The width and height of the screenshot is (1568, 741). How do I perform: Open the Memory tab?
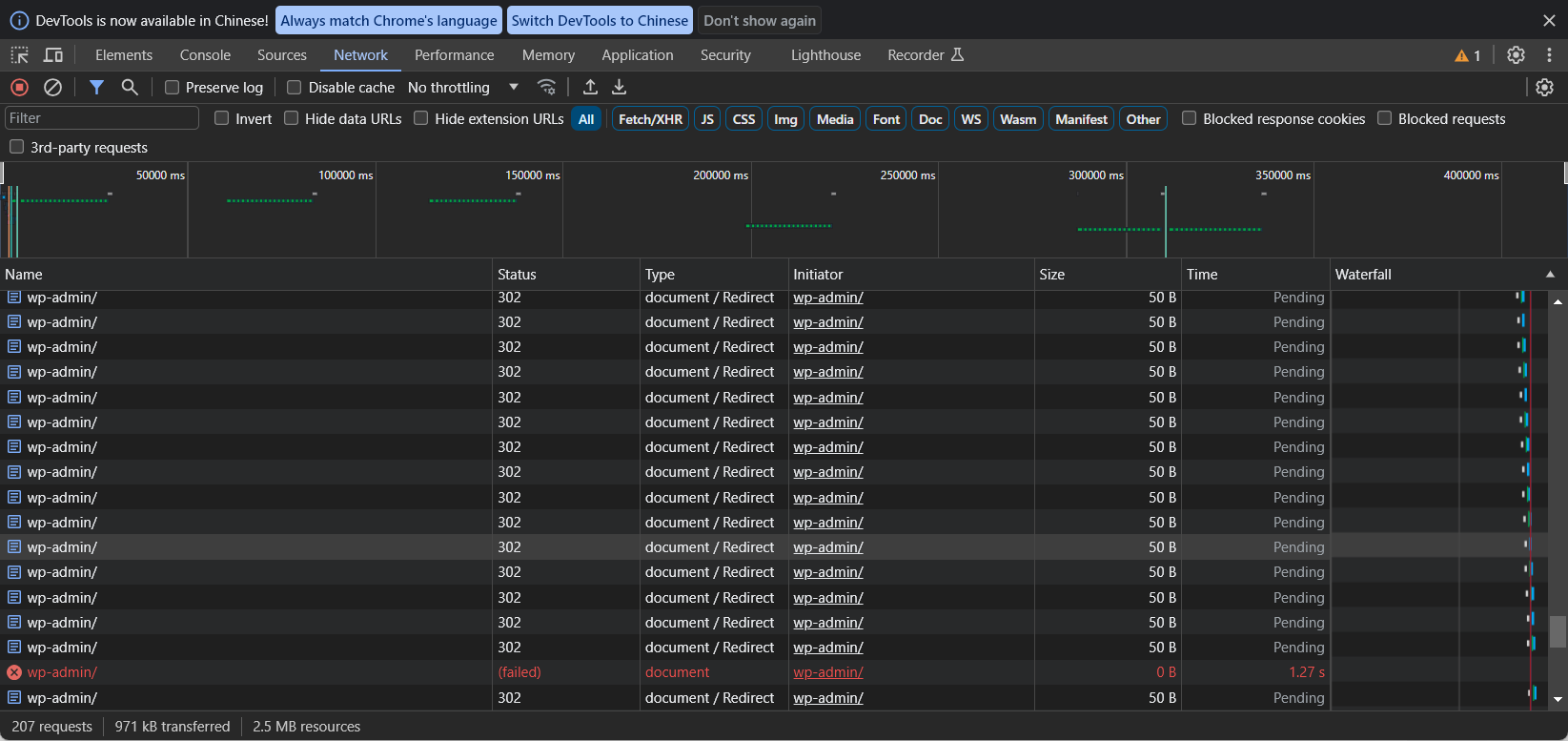point(548,55)
